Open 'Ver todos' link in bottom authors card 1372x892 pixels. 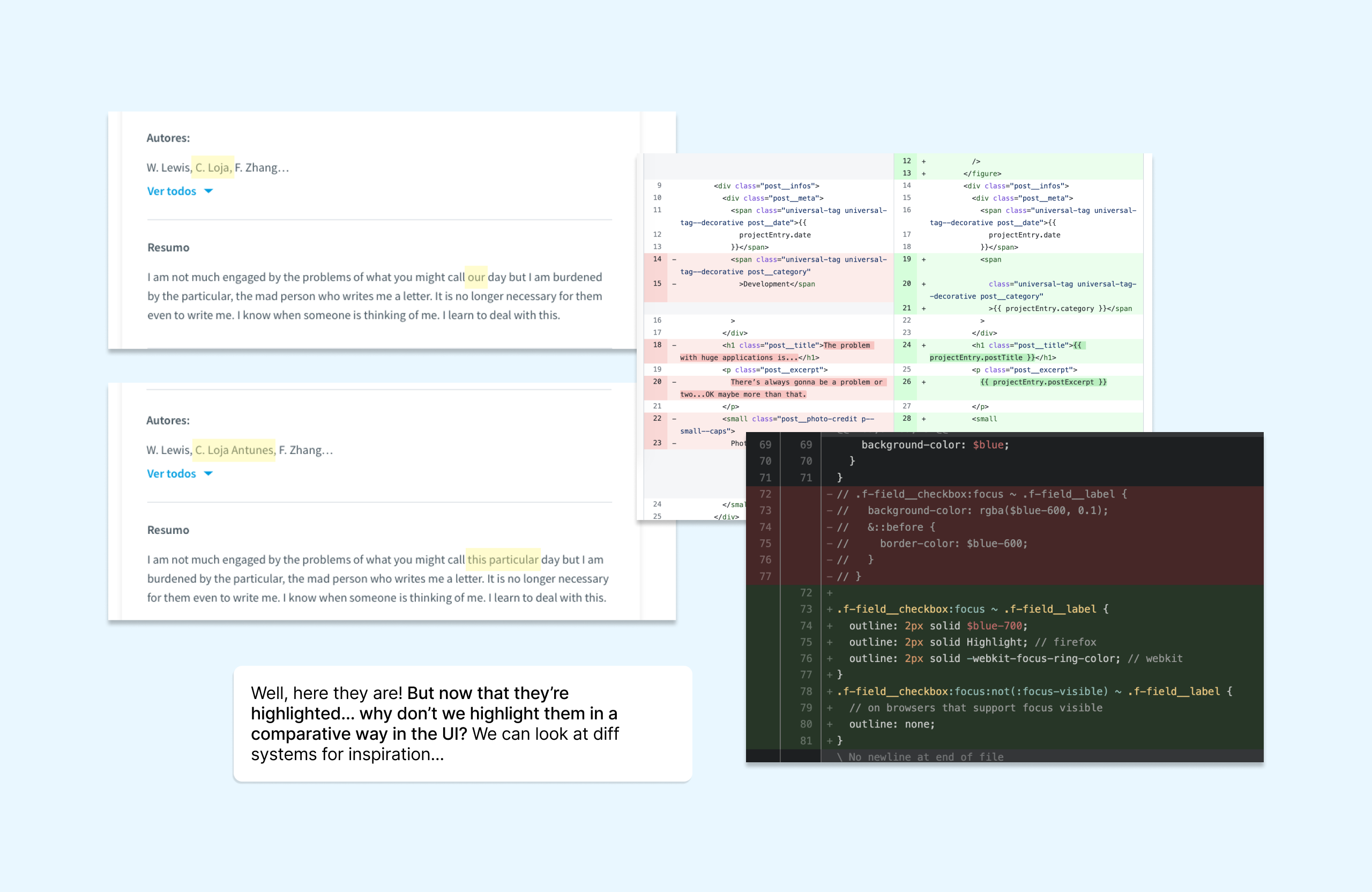(171, 473)
